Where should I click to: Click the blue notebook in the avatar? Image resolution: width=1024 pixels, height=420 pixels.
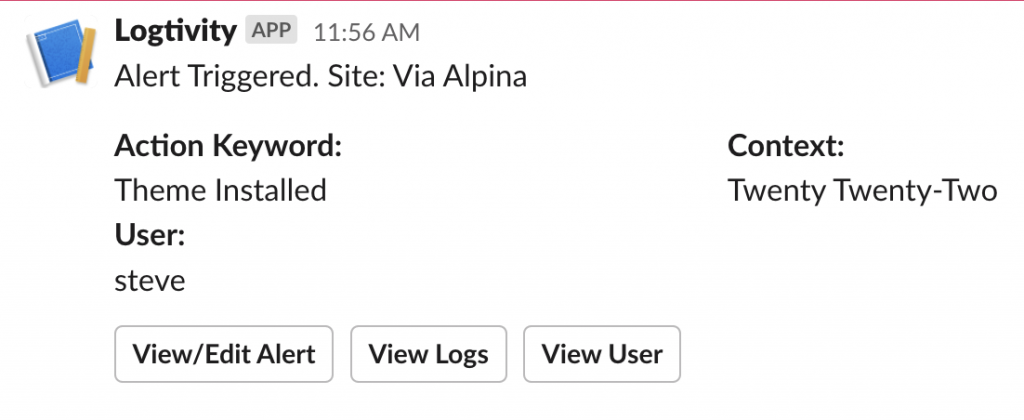pos(57,52)
